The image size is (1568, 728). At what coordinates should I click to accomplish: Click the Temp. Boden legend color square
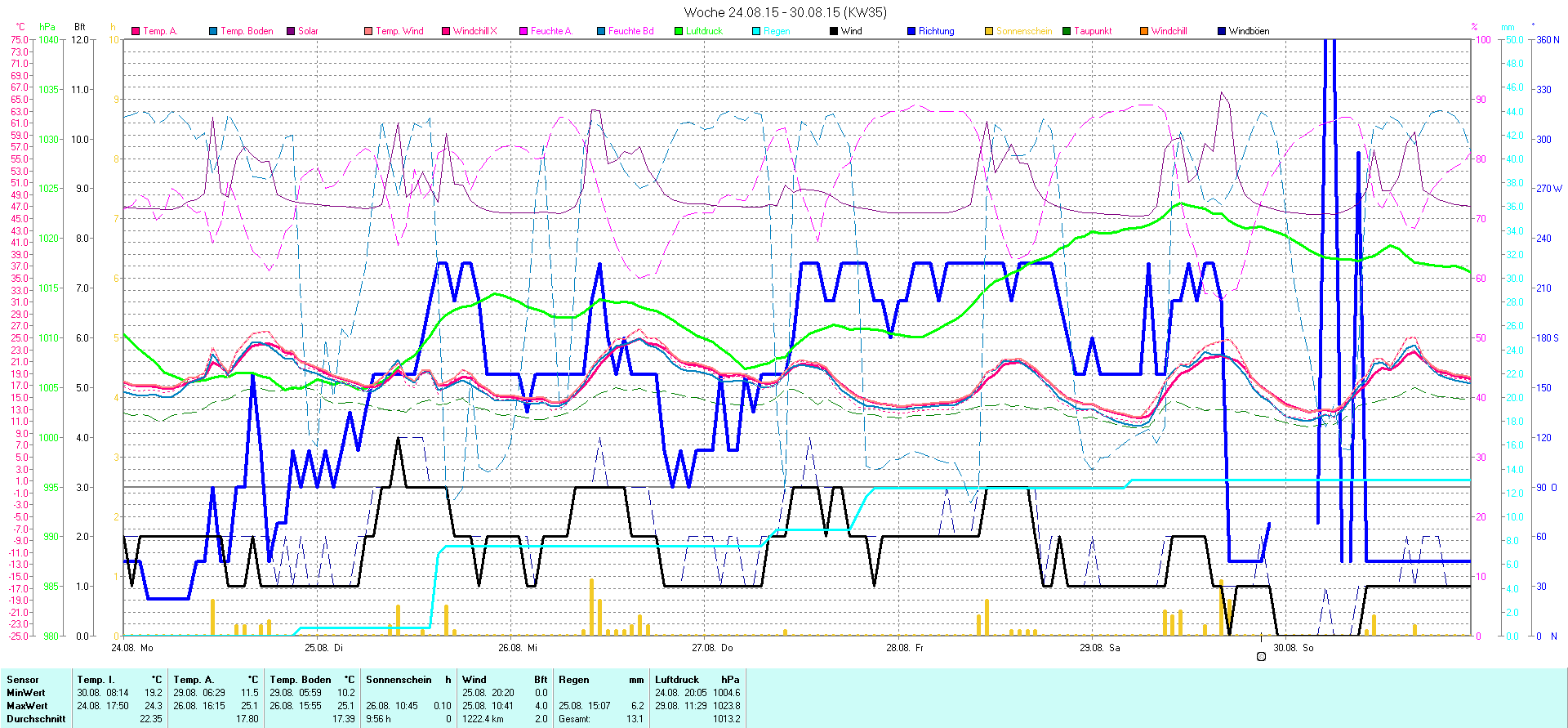click(x=213, y=31)
